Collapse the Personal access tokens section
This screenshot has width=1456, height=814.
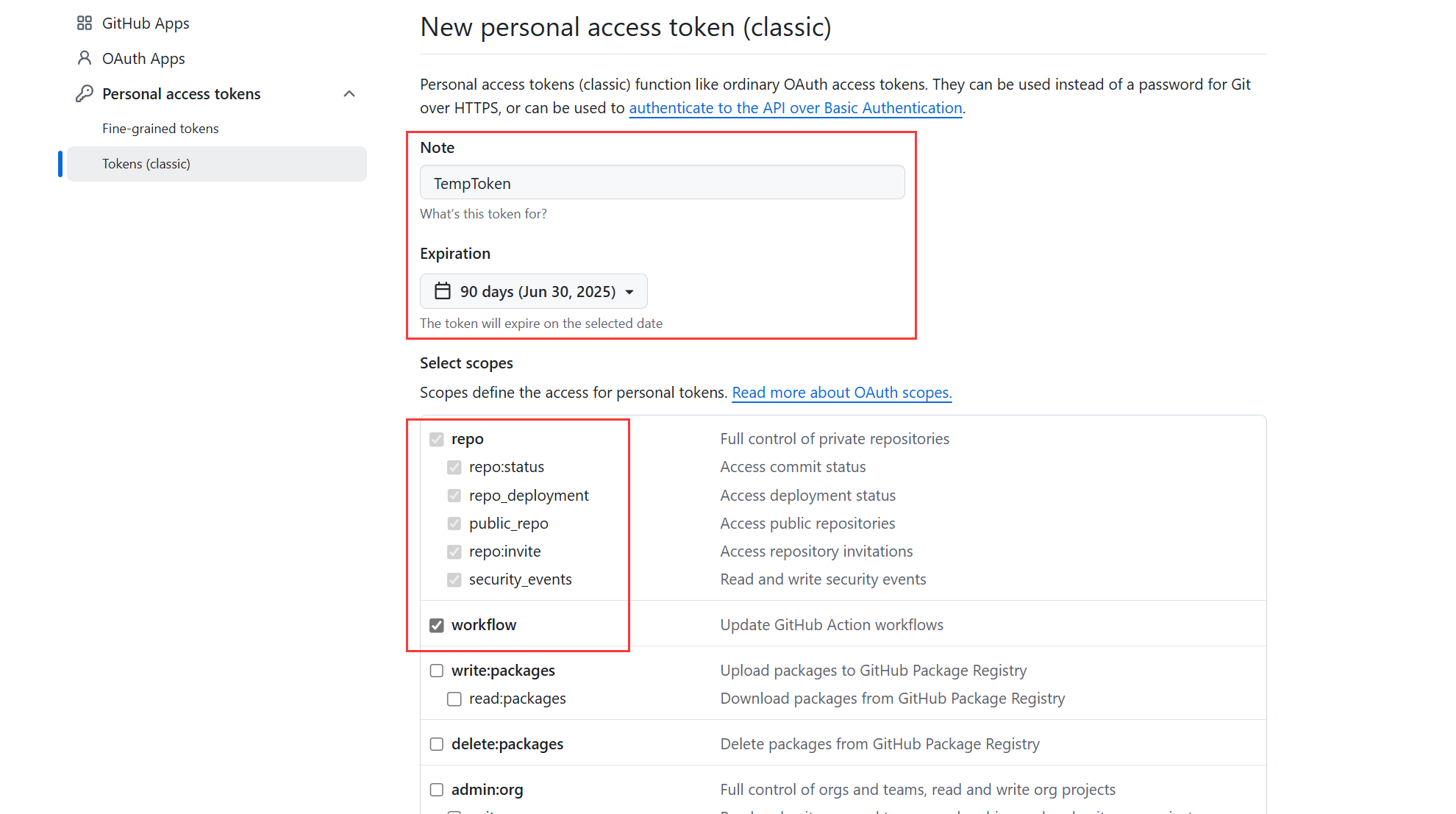pos(349,93)
